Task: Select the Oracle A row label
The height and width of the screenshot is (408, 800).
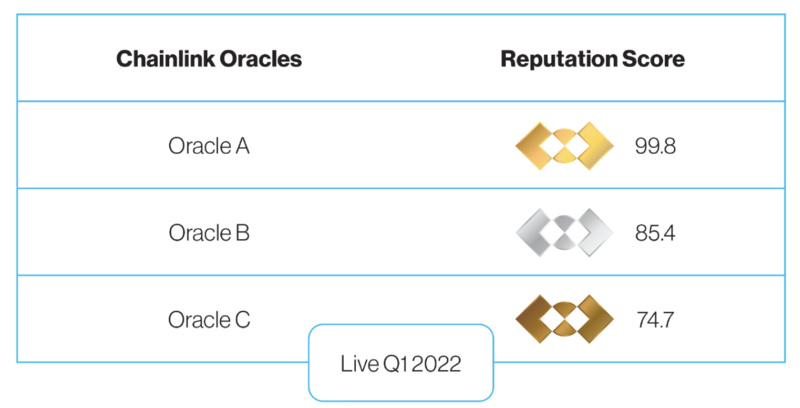Action: tap(209, 146)
